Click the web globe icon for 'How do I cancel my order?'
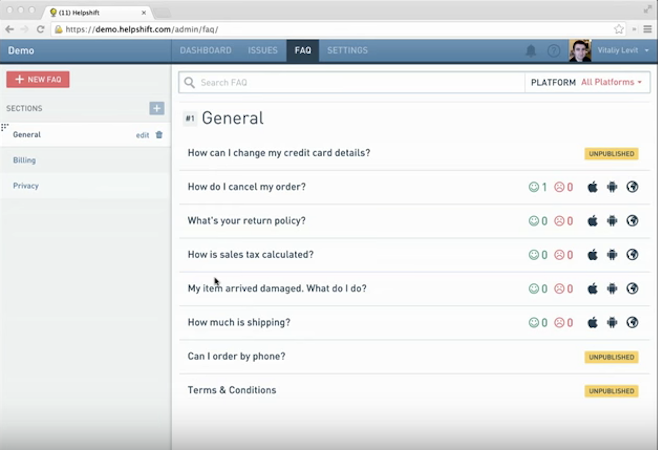The height and width of the screenshot is (450, 658). click(x=632, y=187)
